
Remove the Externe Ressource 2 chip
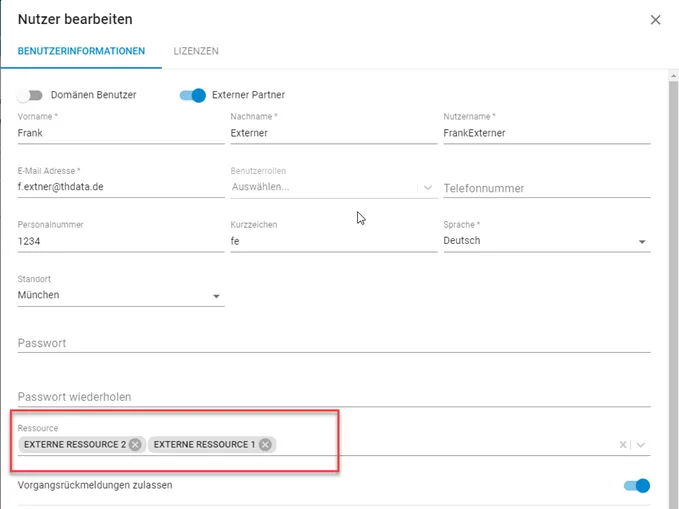(135, 445)
